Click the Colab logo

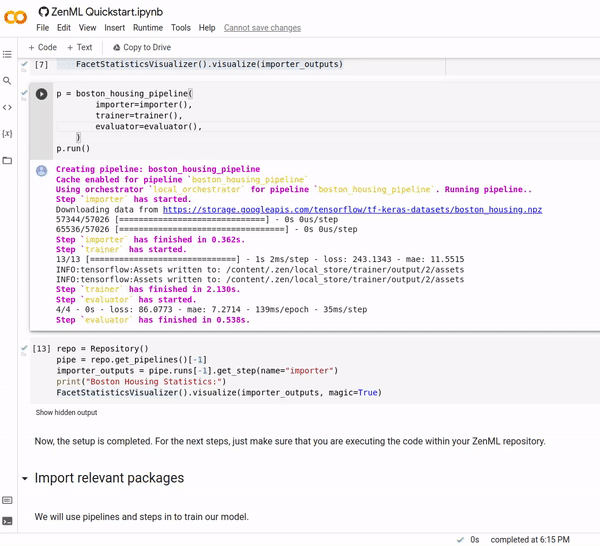pyautogui.click(x=15, y=17)
